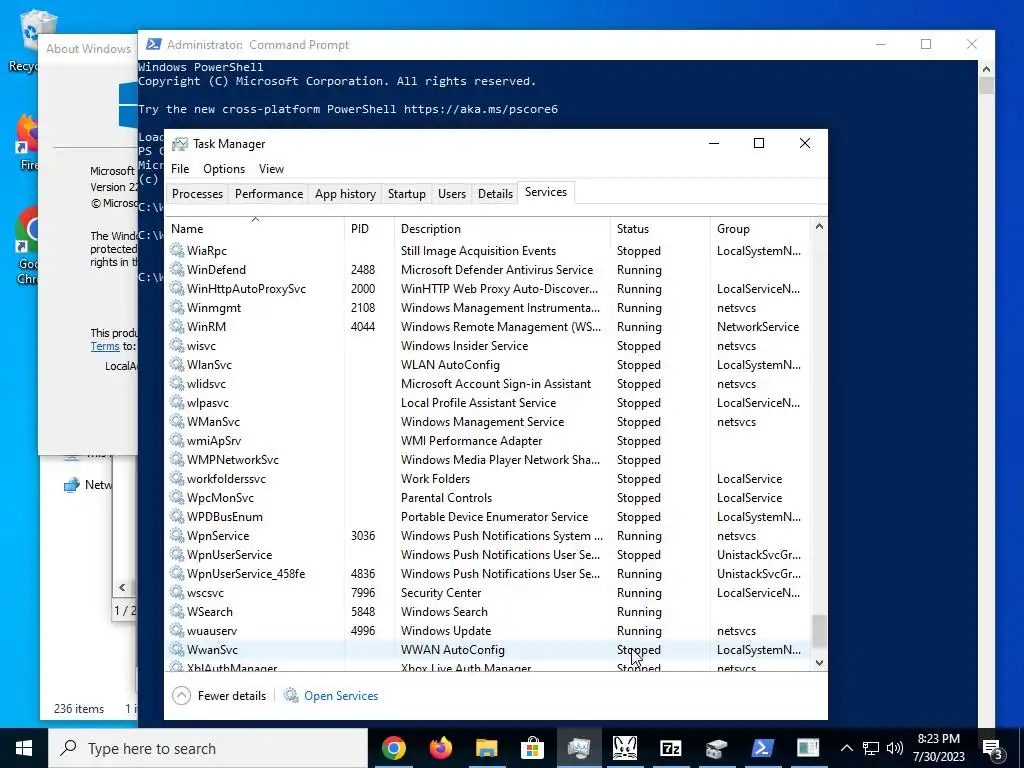1024x768 pixels.
Task: Click services list scroll up arrow
Action: point(819,226)
